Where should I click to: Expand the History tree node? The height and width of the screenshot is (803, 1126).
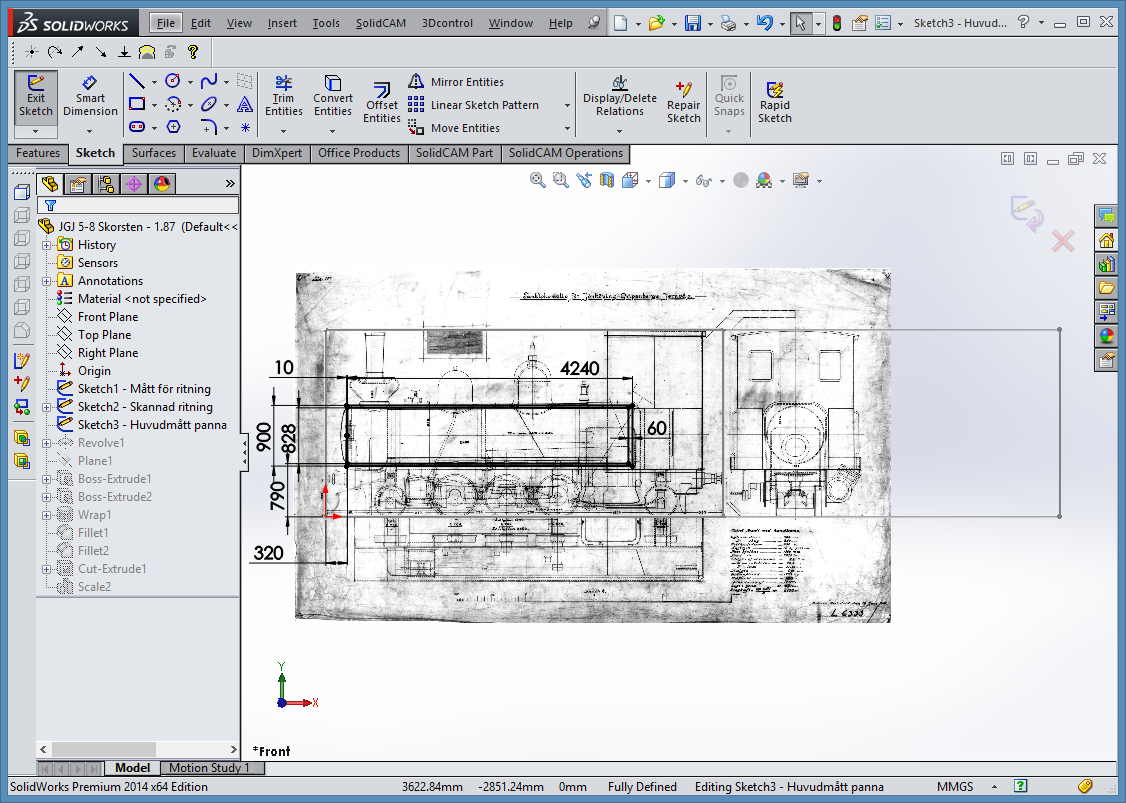pyautogui.click(x=47, y=245)
